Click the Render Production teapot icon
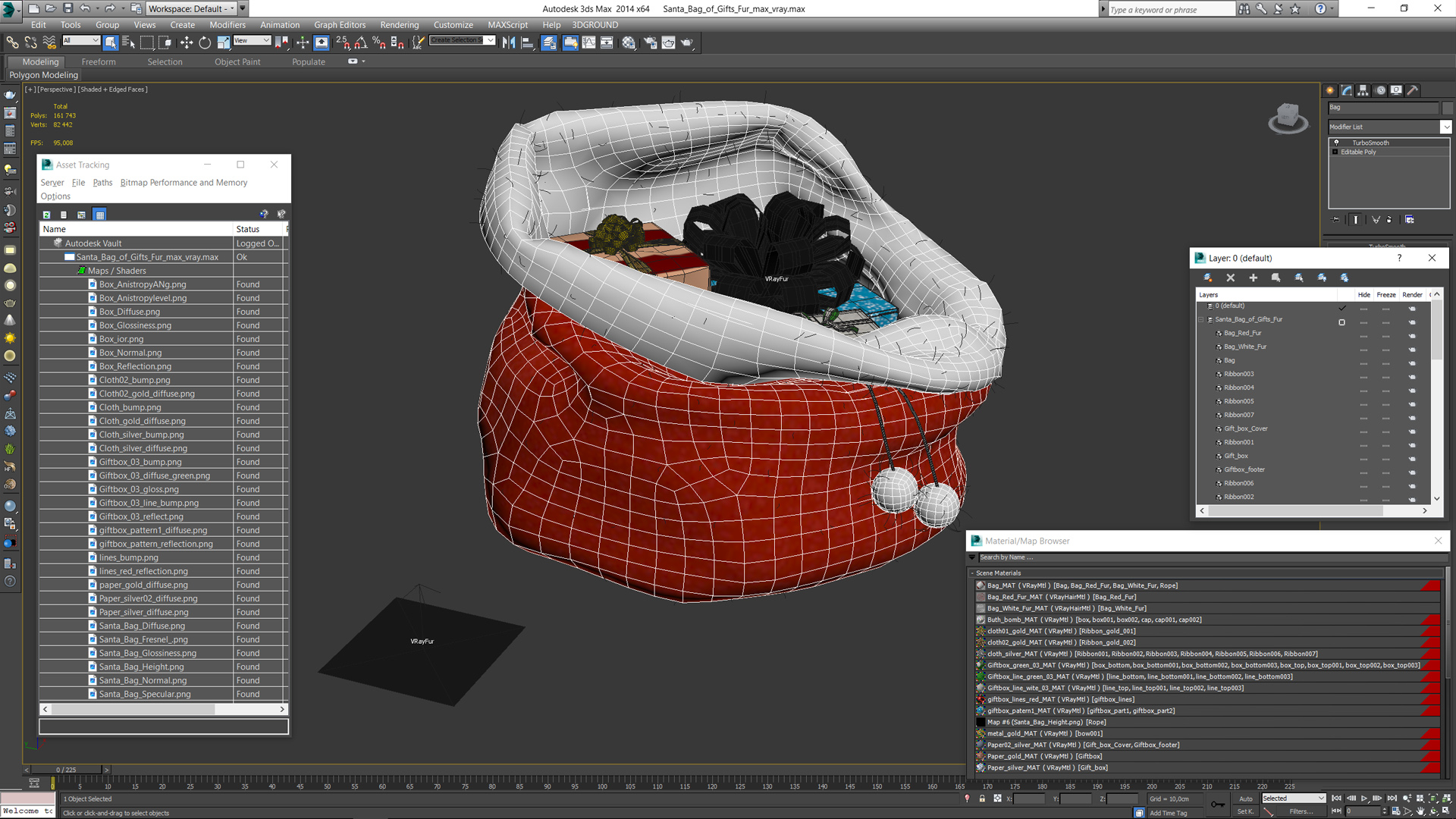1456x819 pixels. coord(687,42)
